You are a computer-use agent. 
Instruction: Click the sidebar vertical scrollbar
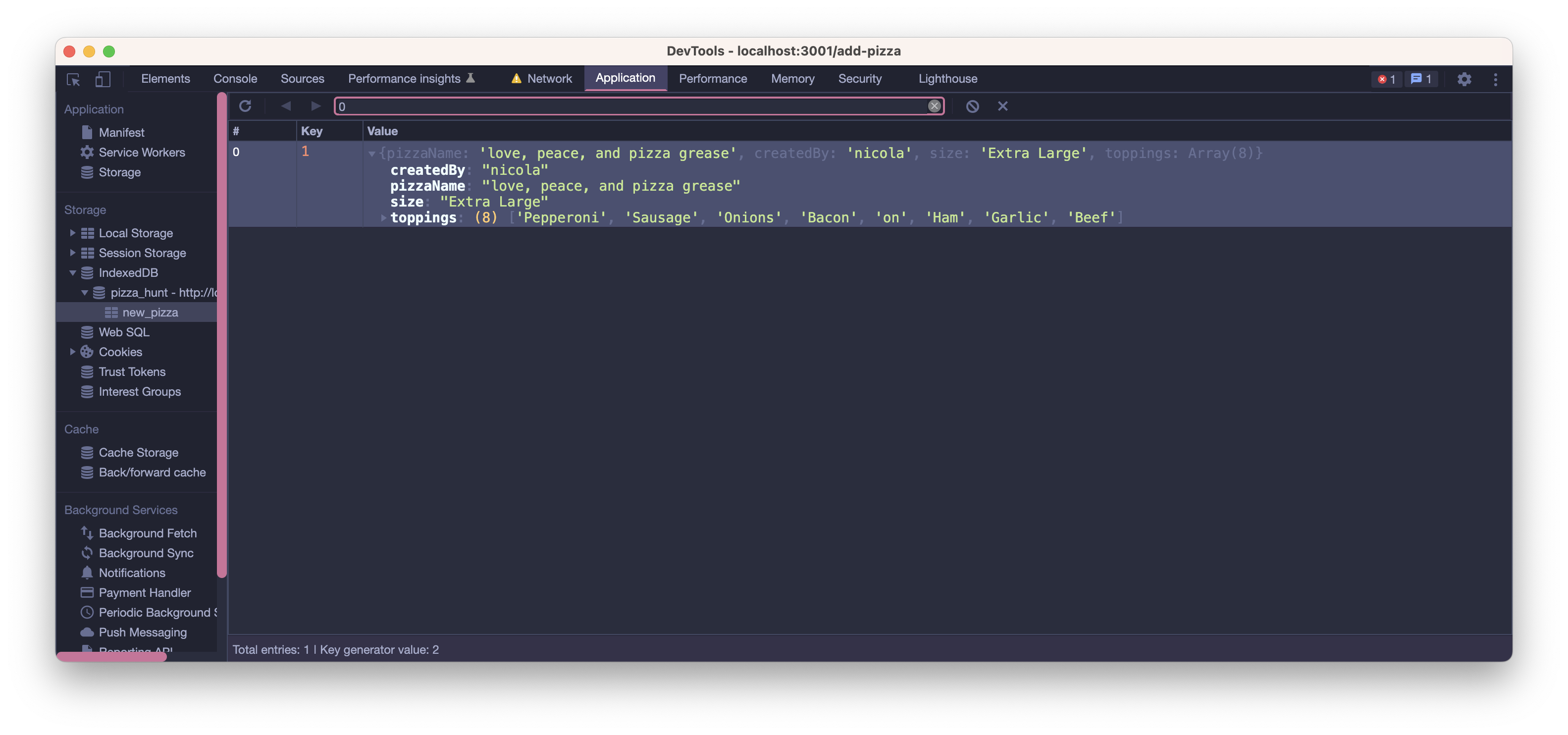221,335
